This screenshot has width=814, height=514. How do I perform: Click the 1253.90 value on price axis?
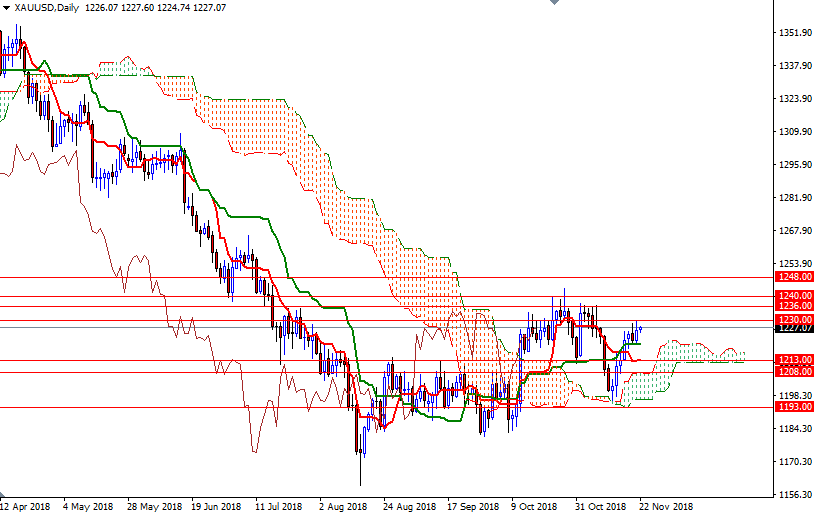click(795, 264)
